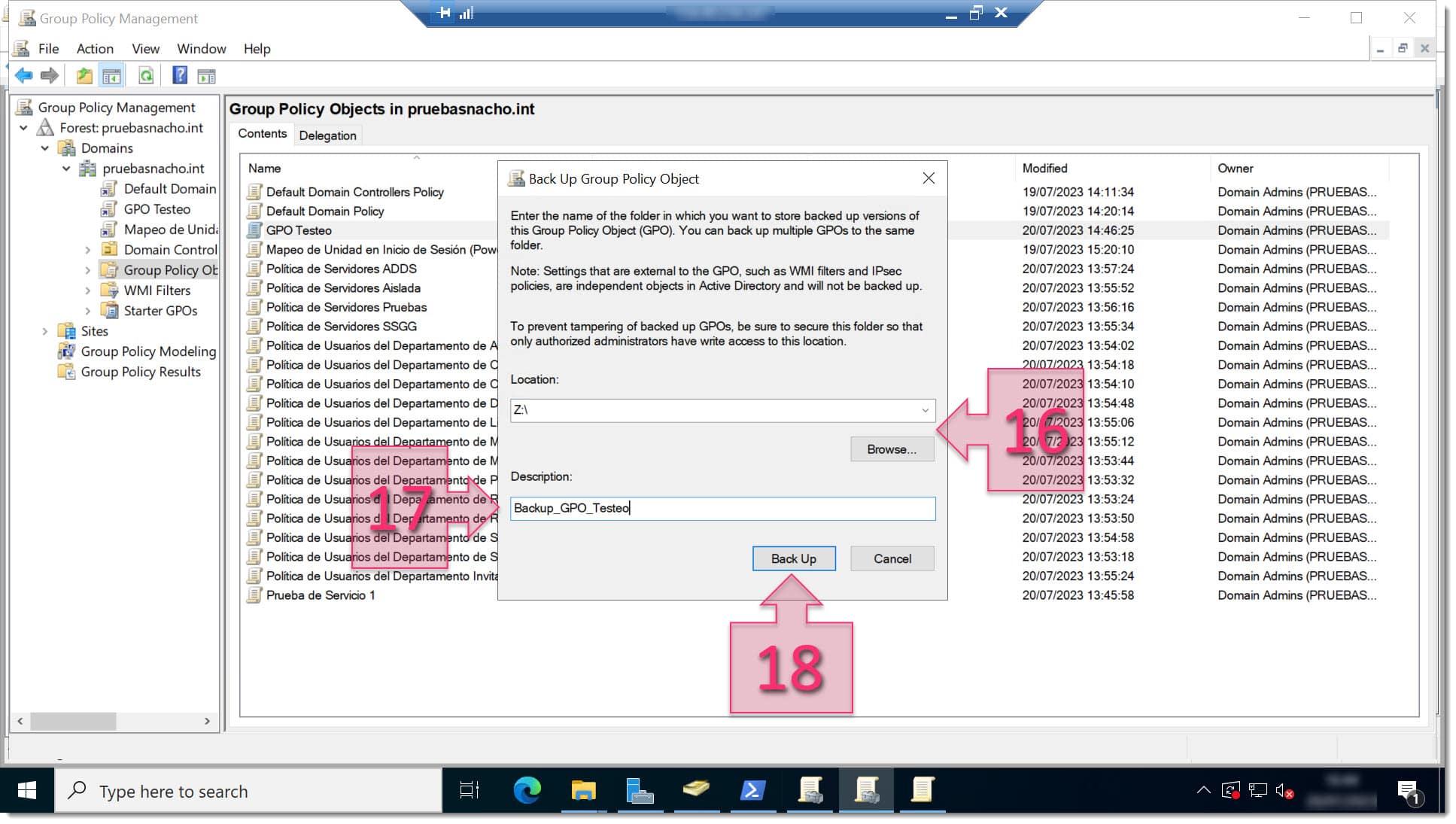Click the forward navigation arrow icon
The height and width of the screenshot is (824, 1456).
click(50, 76)
